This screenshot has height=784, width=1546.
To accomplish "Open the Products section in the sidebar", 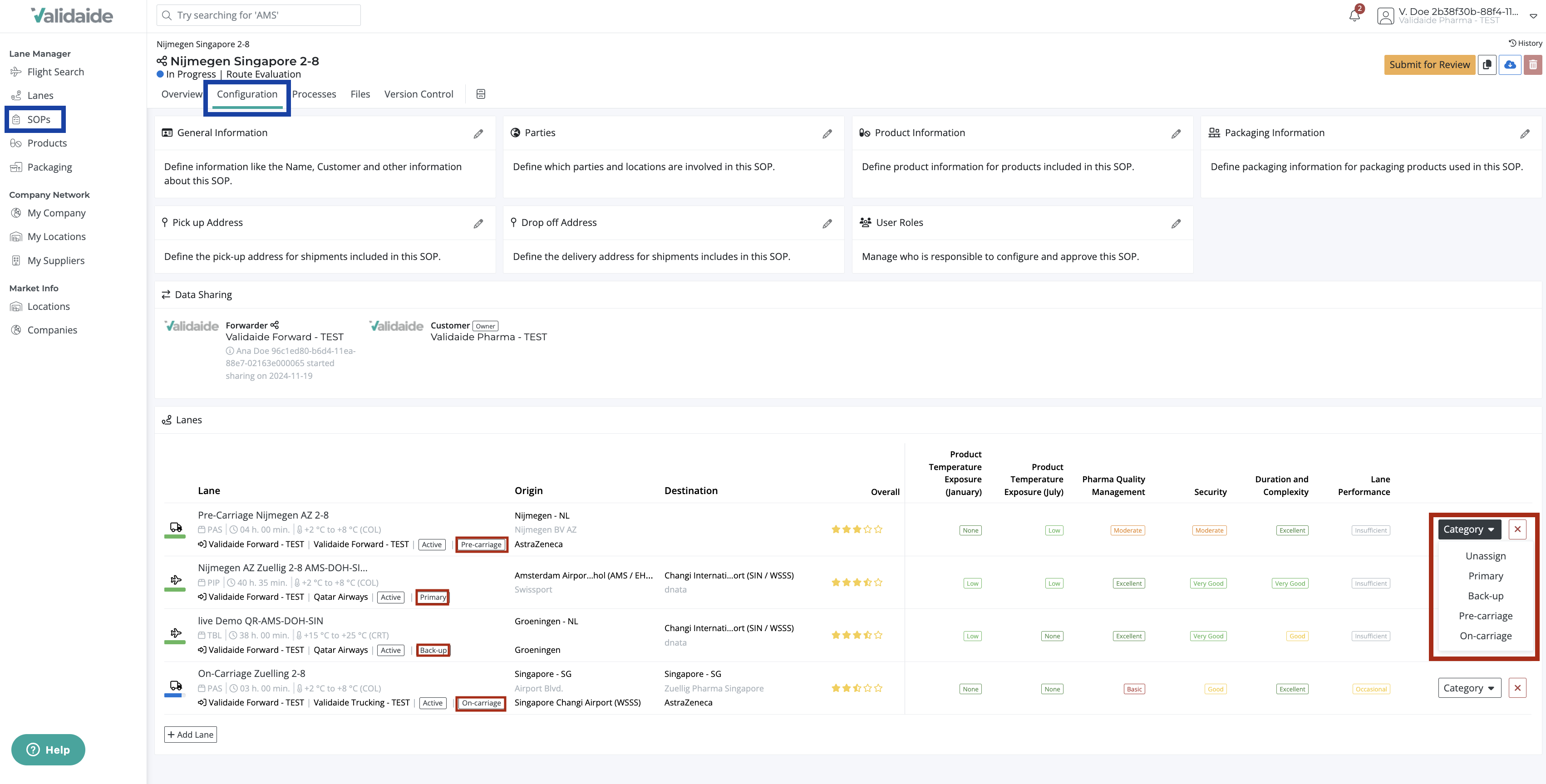I will tap(47, 143).
